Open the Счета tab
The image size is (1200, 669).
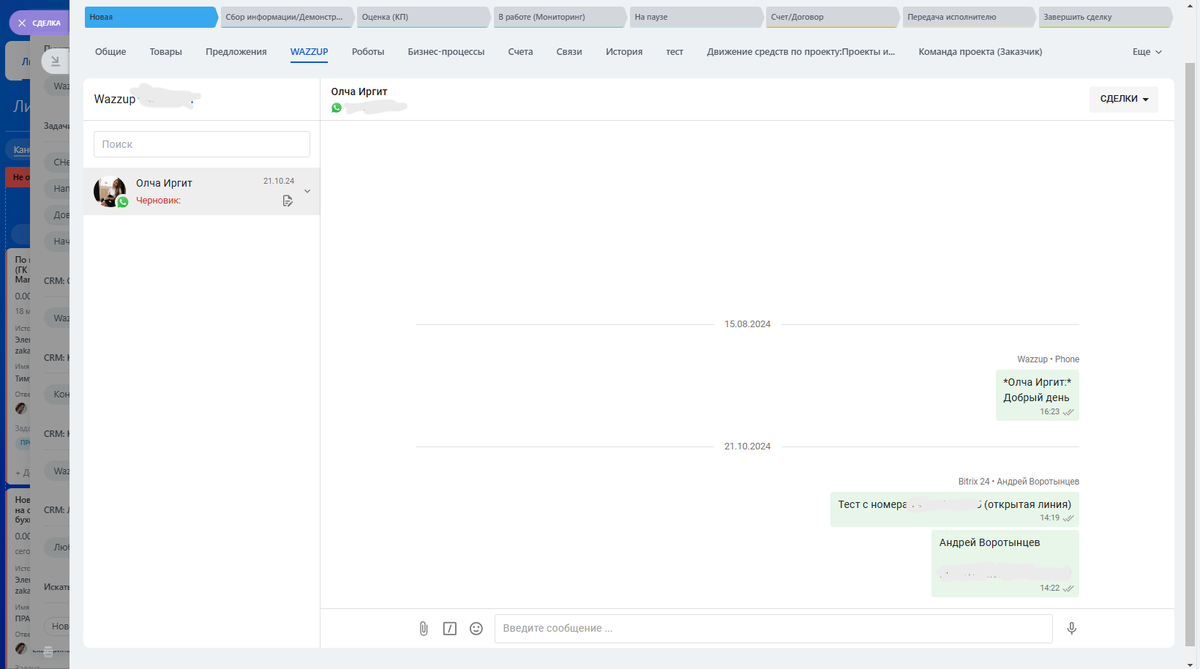[x=520, y=51]
